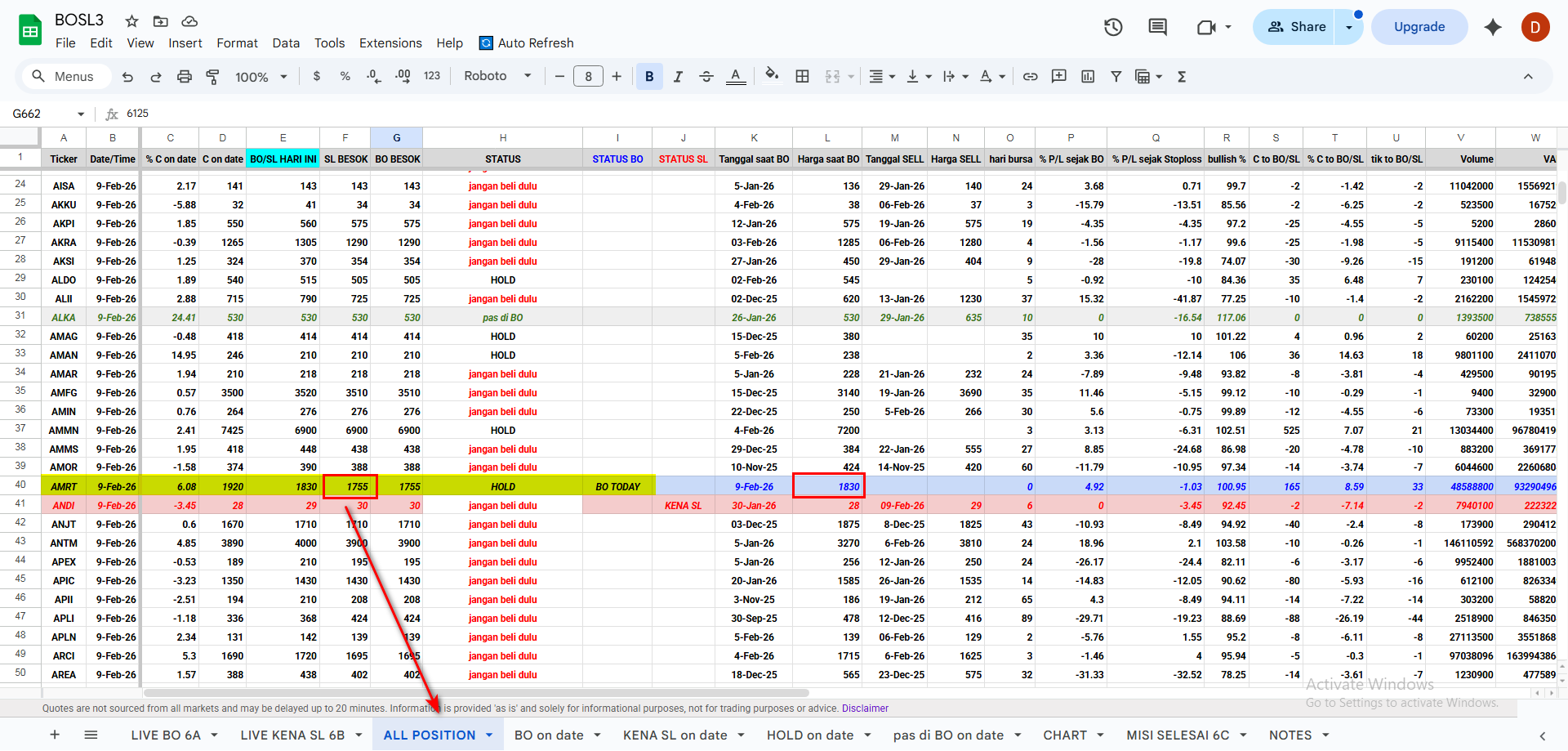Click the functions sigma icon
The height and width of the screenshot is (751, 1568).
[x=1181, y=77]
